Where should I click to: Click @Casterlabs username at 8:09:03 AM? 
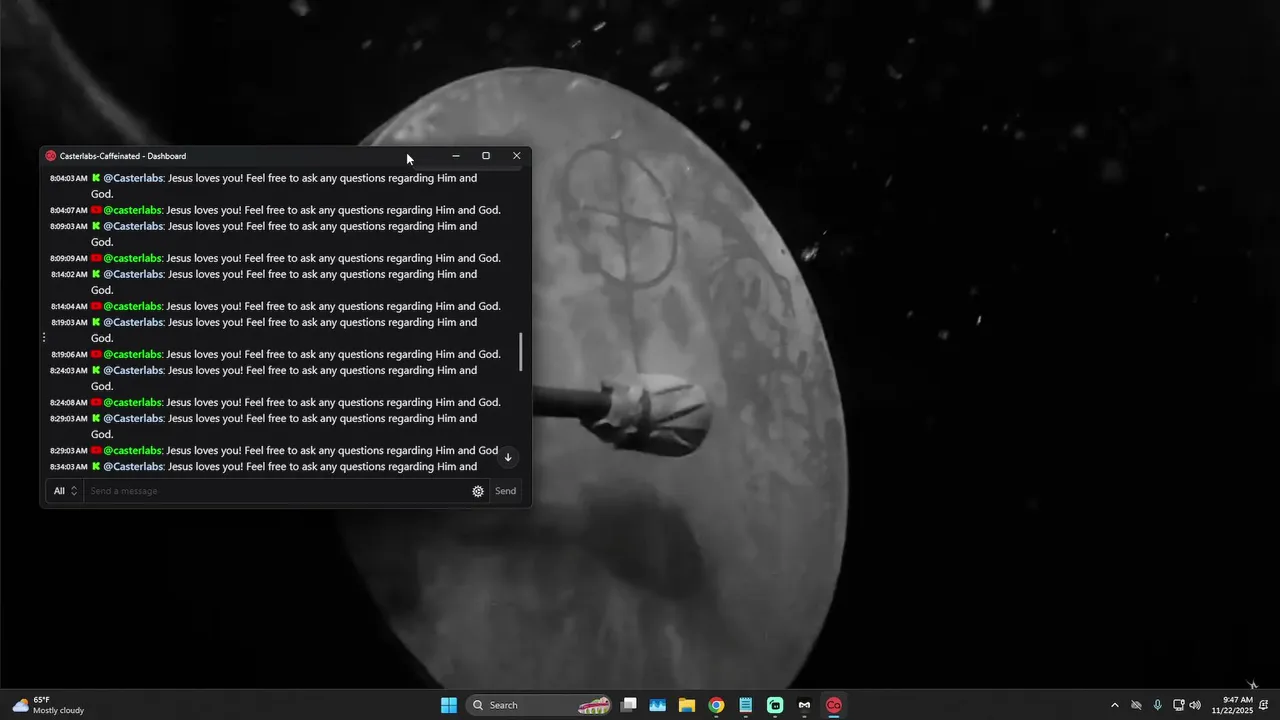pyautogui.click(x=133, y=226)
